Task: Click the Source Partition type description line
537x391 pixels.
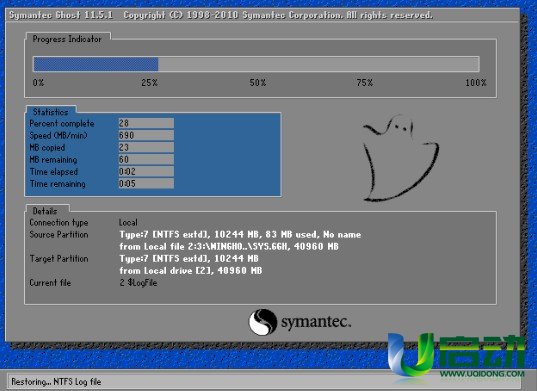Action: 240,235
